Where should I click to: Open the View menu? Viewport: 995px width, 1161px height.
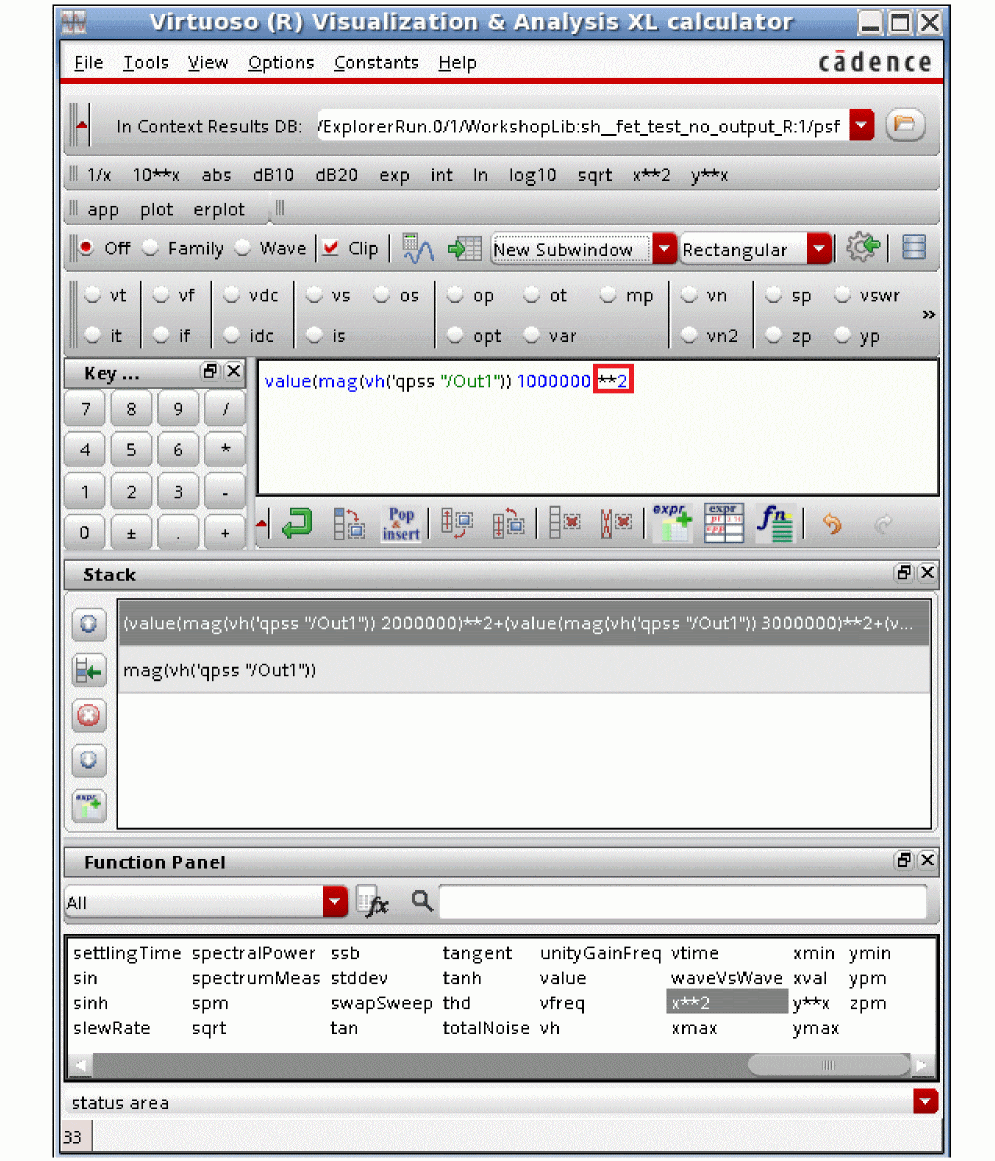207,63
